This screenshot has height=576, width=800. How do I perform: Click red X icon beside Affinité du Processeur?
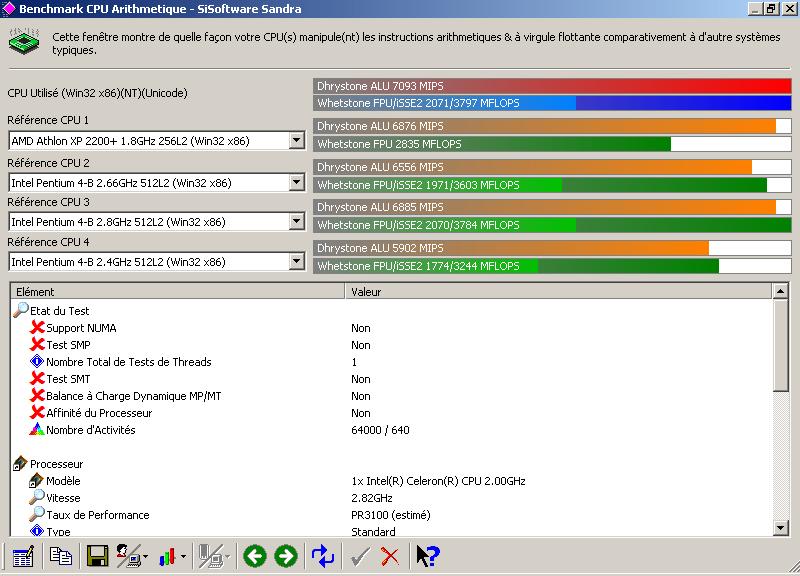tap(37, 412)
